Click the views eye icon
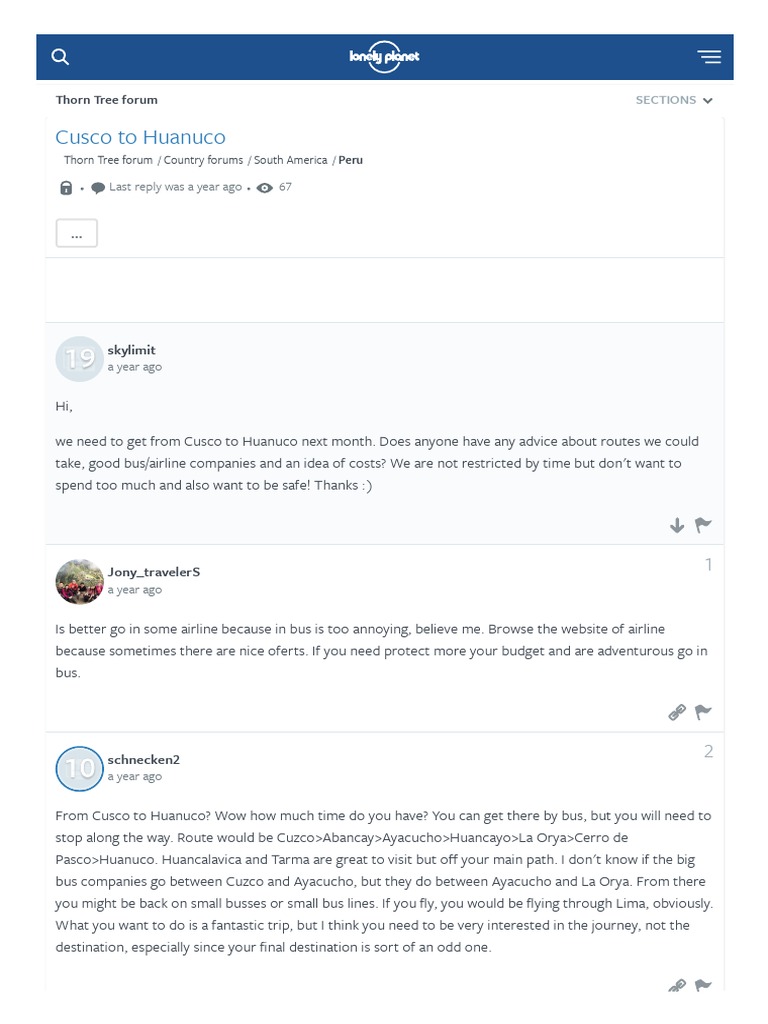Screen dimensions: 768x1024 point(265,188)
